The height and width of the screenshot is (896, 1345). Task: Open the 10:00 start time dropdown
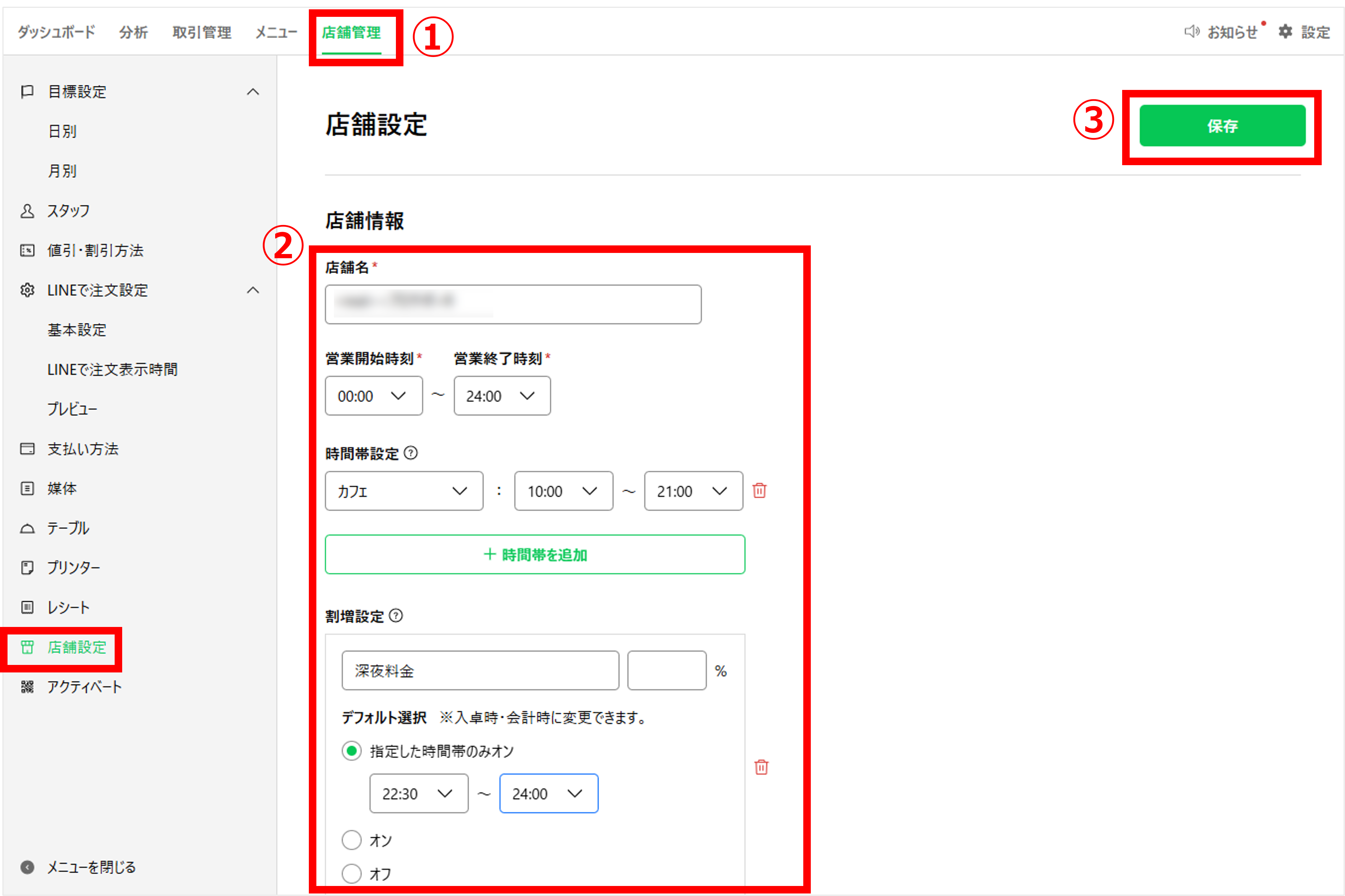[563, 491]
